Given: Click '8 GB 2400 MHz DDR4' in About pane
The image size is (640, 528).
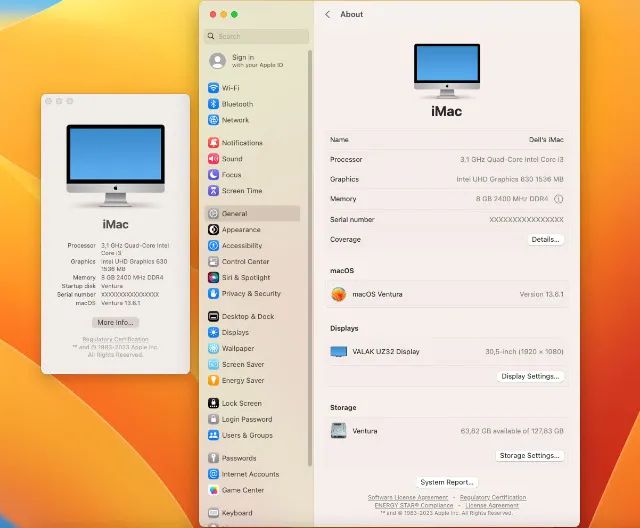Looking at the screenshot, I should (512, 199).
